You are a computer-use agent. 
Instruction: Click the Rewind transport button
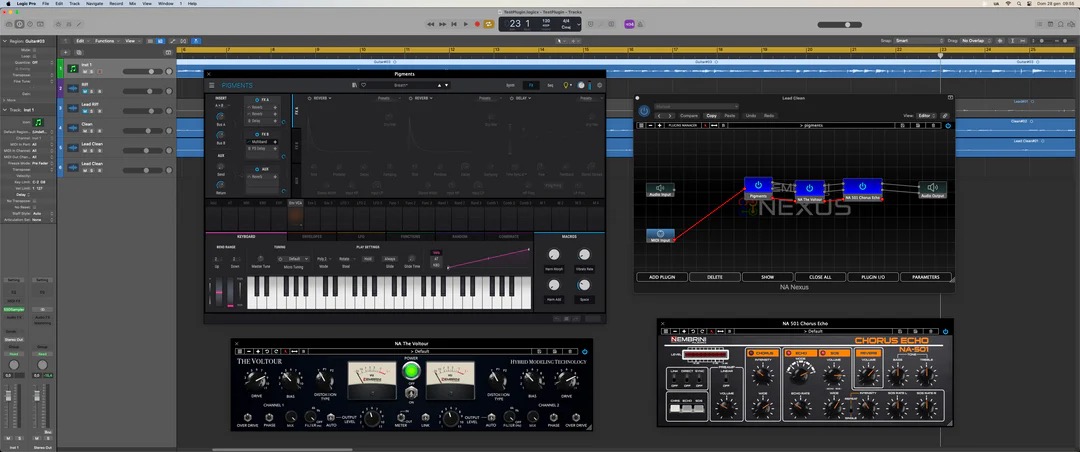click(x=431, y=24)
